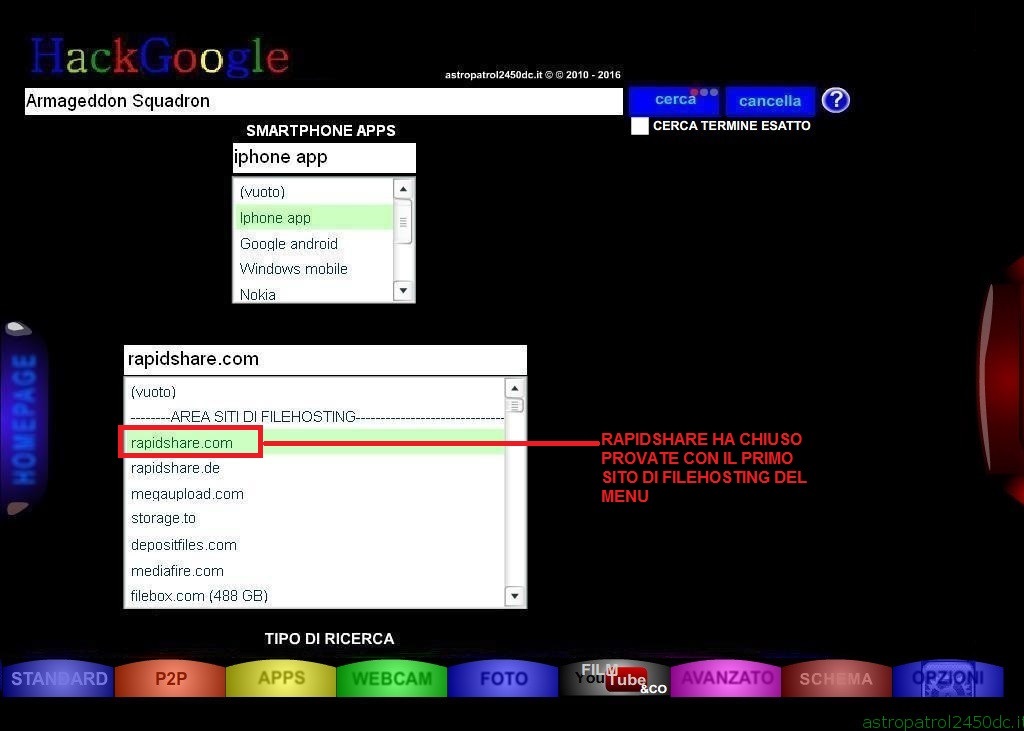Screen dimensions: 1024x731
Task: Open the SCHEMA tab
Action: [837, 679]
